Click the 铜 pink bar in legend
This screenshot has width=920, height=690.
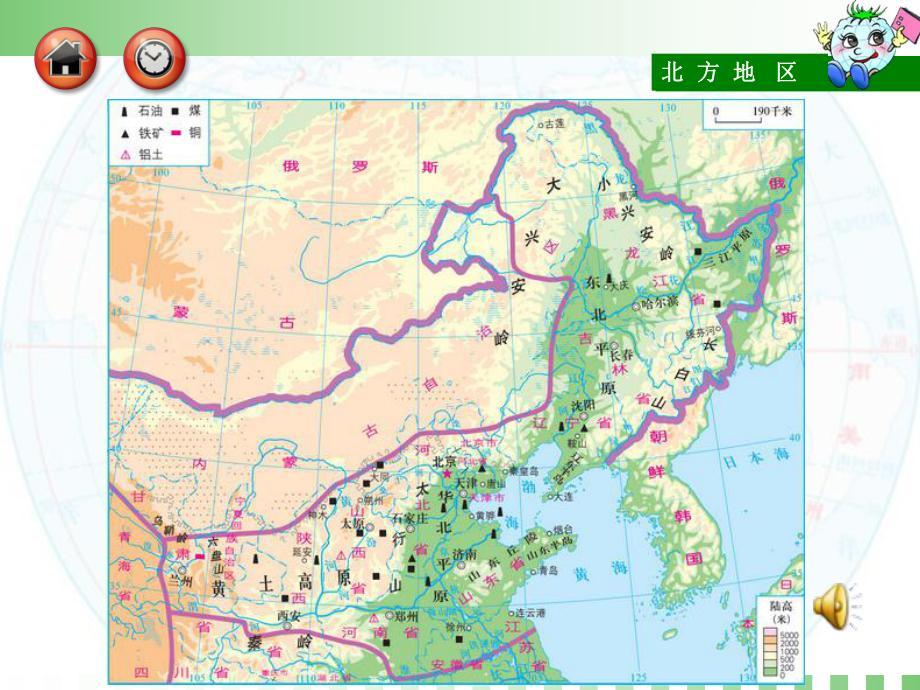pyautogui.click(x=175, y=133)
